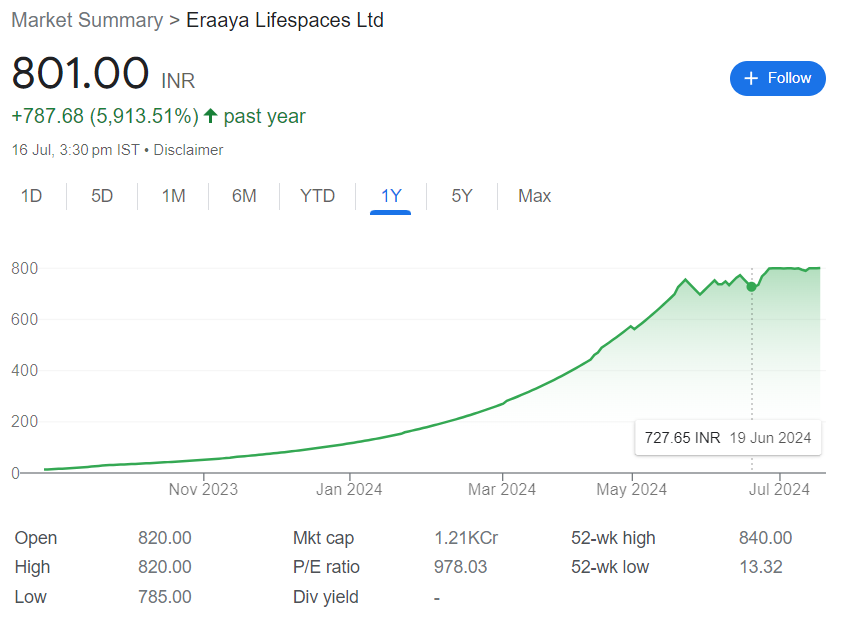852x627 pixels.
Task: Click the Jan 2024 axis label
Action: 349,490
